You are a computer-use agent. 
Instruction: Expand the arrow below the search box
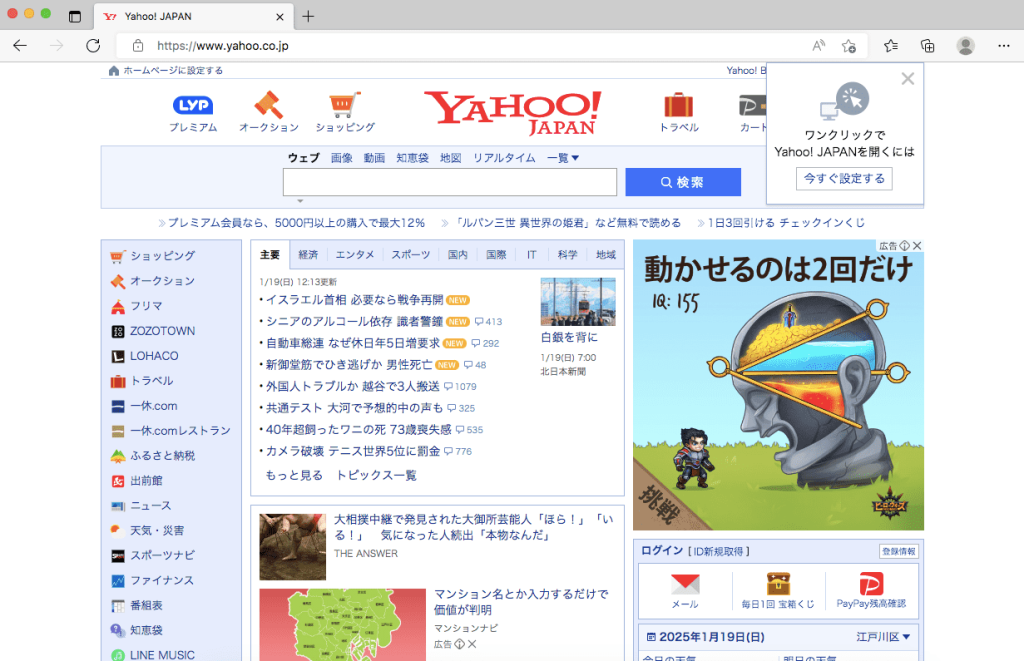coord(300,201)
